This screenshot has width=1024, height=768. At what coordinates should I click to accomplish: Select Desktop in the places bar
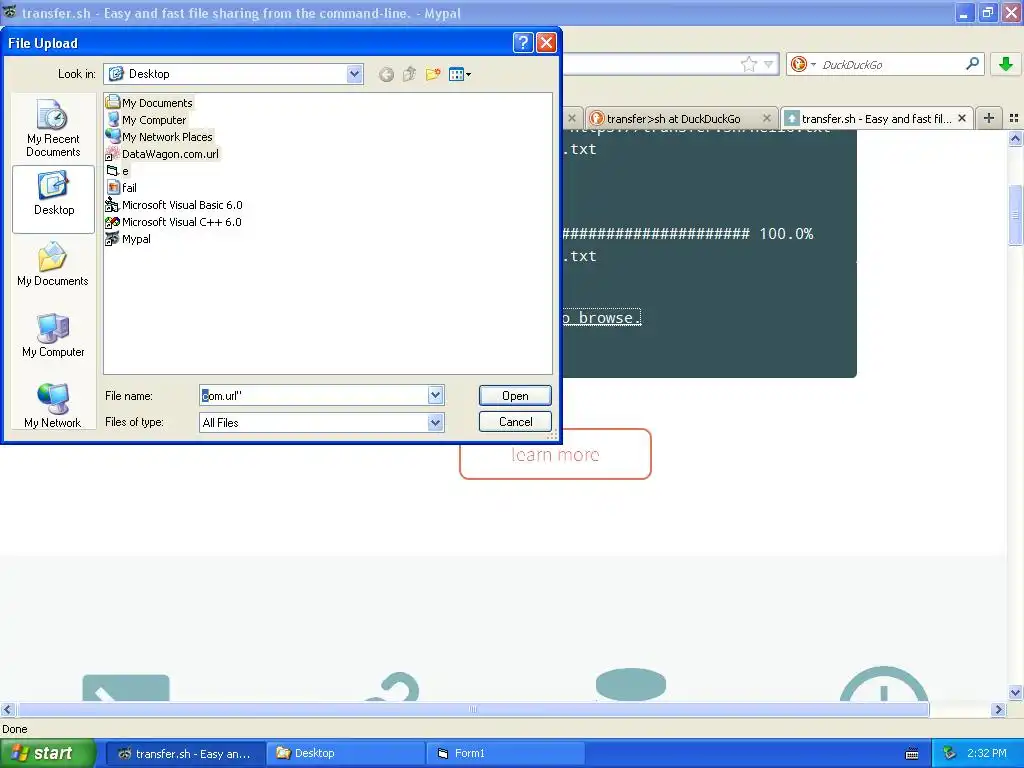tap(54, 199)
